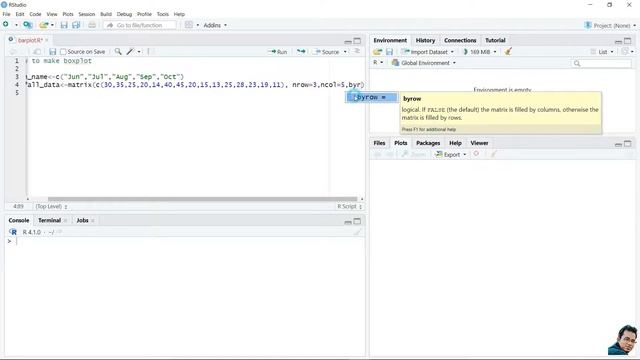Viewport: 640px width, 360px height.
Task: Click the New File plus icon
Action: pos(6,25)
